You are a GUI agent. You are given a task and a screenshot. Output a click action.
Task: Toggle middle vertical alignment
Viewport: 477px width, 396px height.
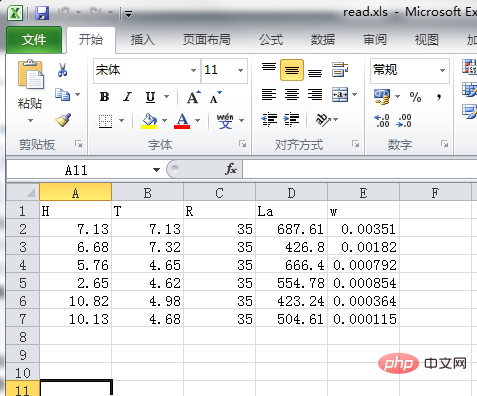click(292, 70)
